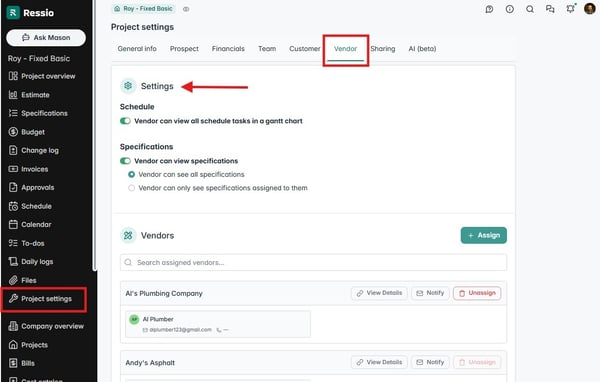The width and height of the screenshot is (600, 382).
Task: Open Calendar sidebar item
Action: pyautogui.click(x=30, y=225)
